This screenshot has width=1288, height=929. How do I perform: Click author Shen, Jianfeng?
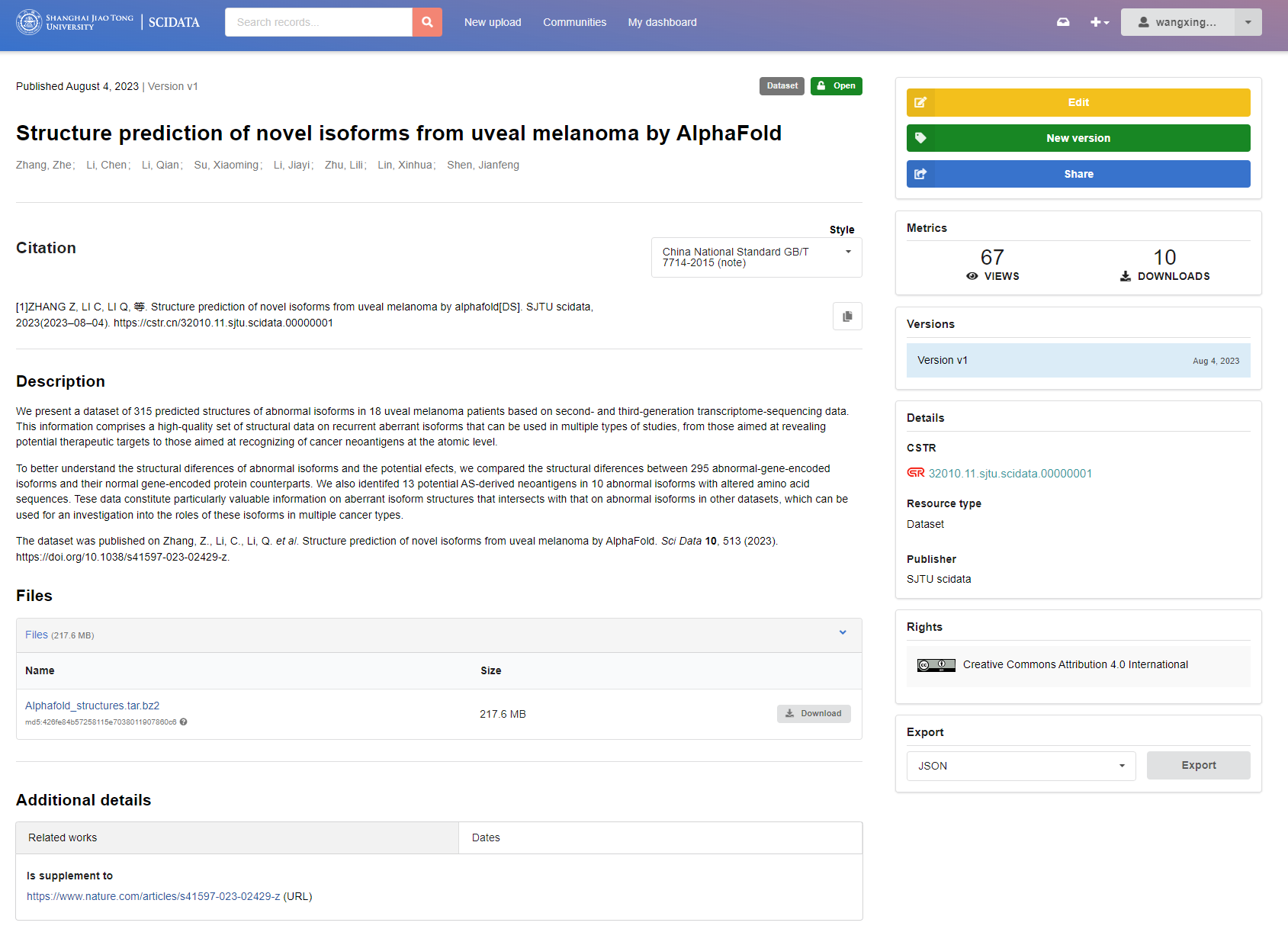pyautogui.click(x=483, y=165)
